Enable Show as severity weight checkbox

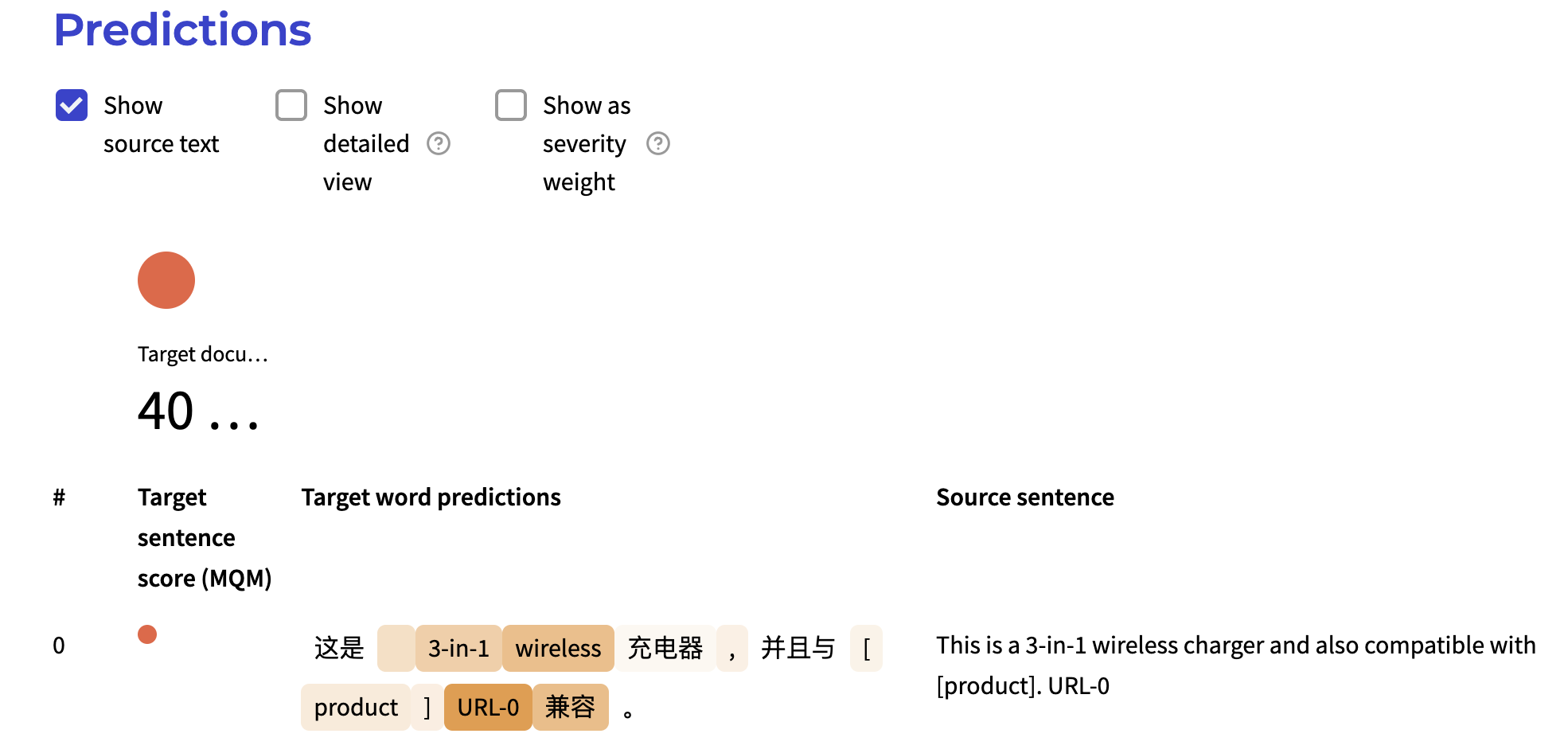[x=511, y=105]
